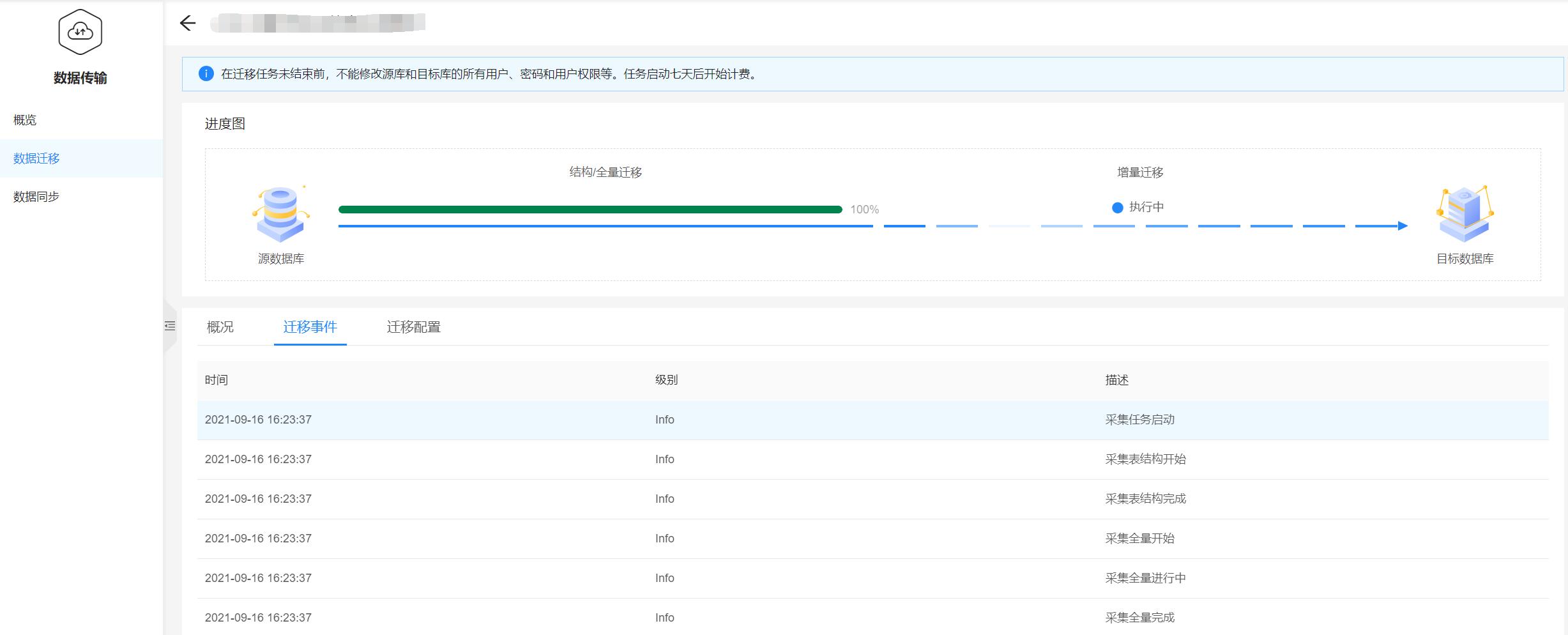This screenshot has width=1568, height=635.
Task: Click the data transfer cloud logo
Action: tap(80, 31)
